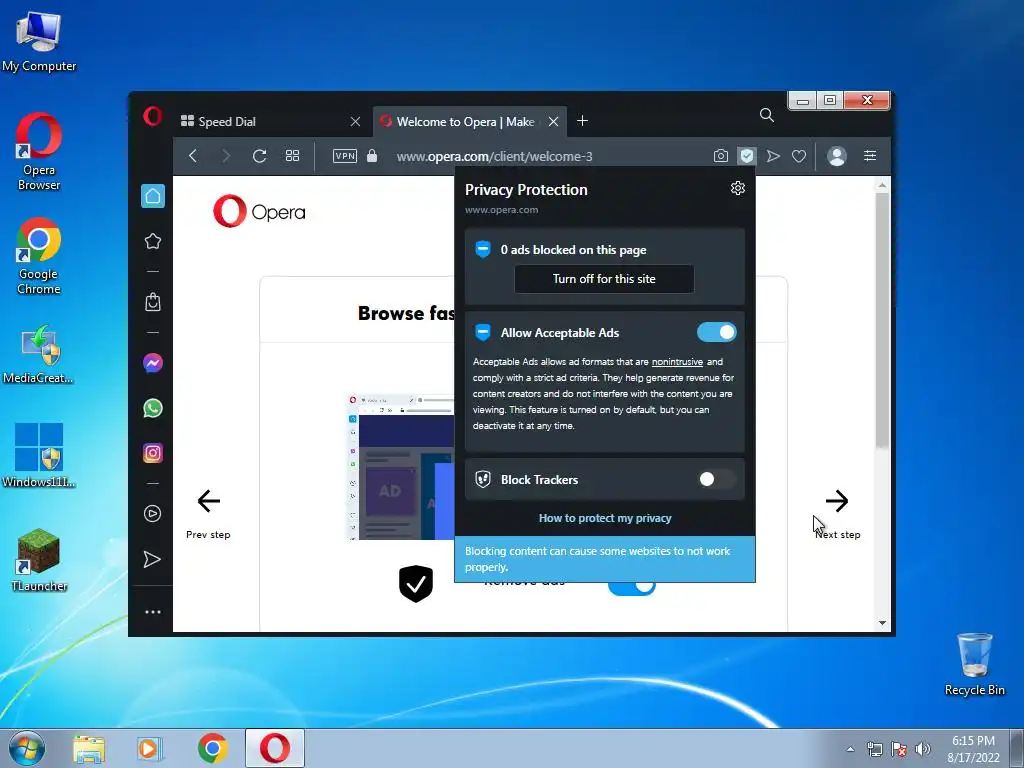The height and width of the screenshot is (768, 1024).
Task: Select the Welcome to Opera tab
Action: click(464, 121)
